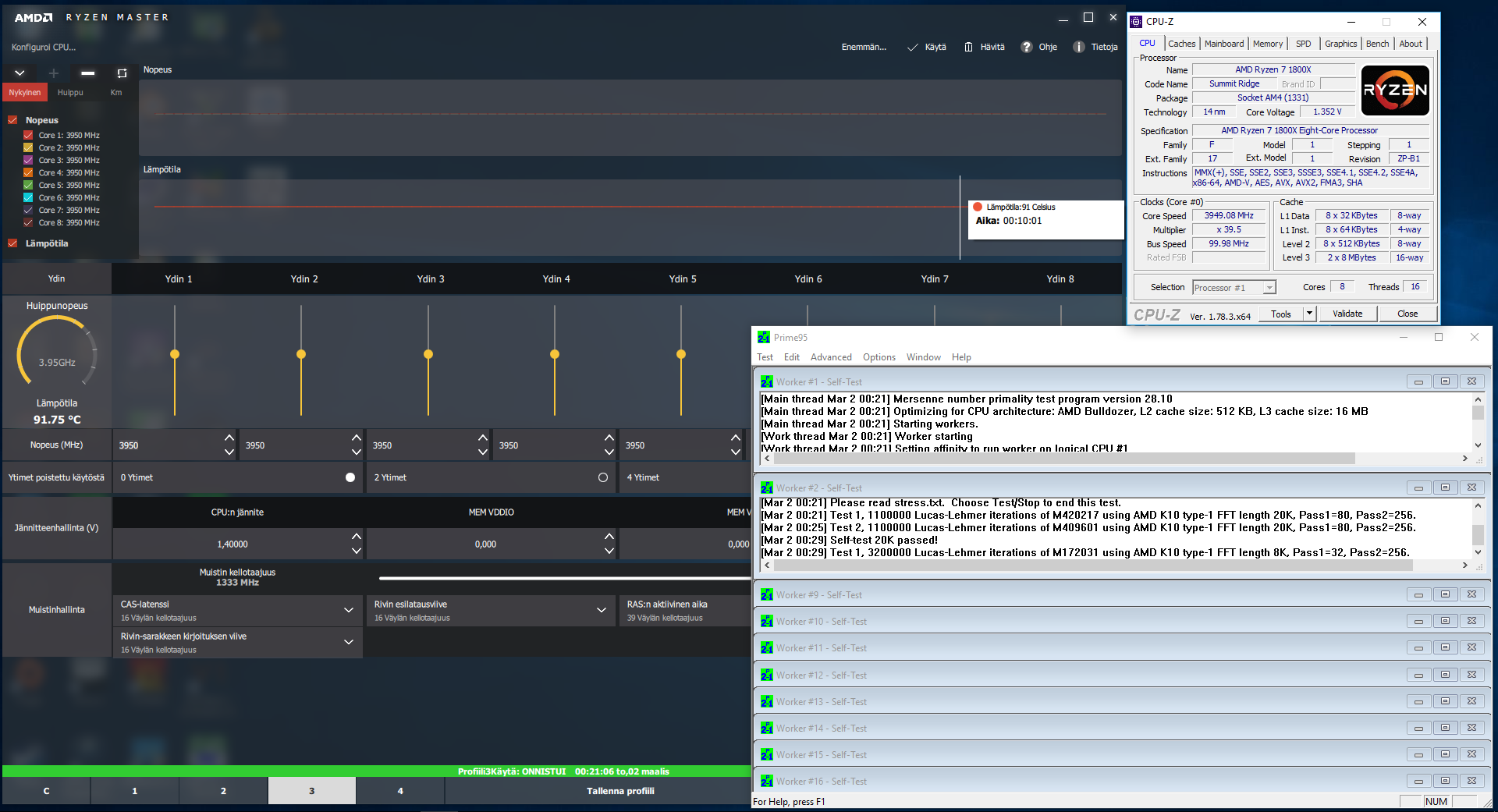Switch to CPU-Z Bench tab
The width and height of the screenshot is (1498, 812).
coord(1377,44)
